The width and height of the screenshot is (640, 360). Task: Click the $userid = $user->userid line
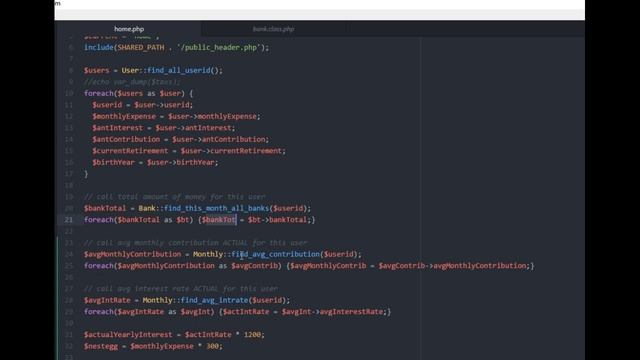click(142, 105)
